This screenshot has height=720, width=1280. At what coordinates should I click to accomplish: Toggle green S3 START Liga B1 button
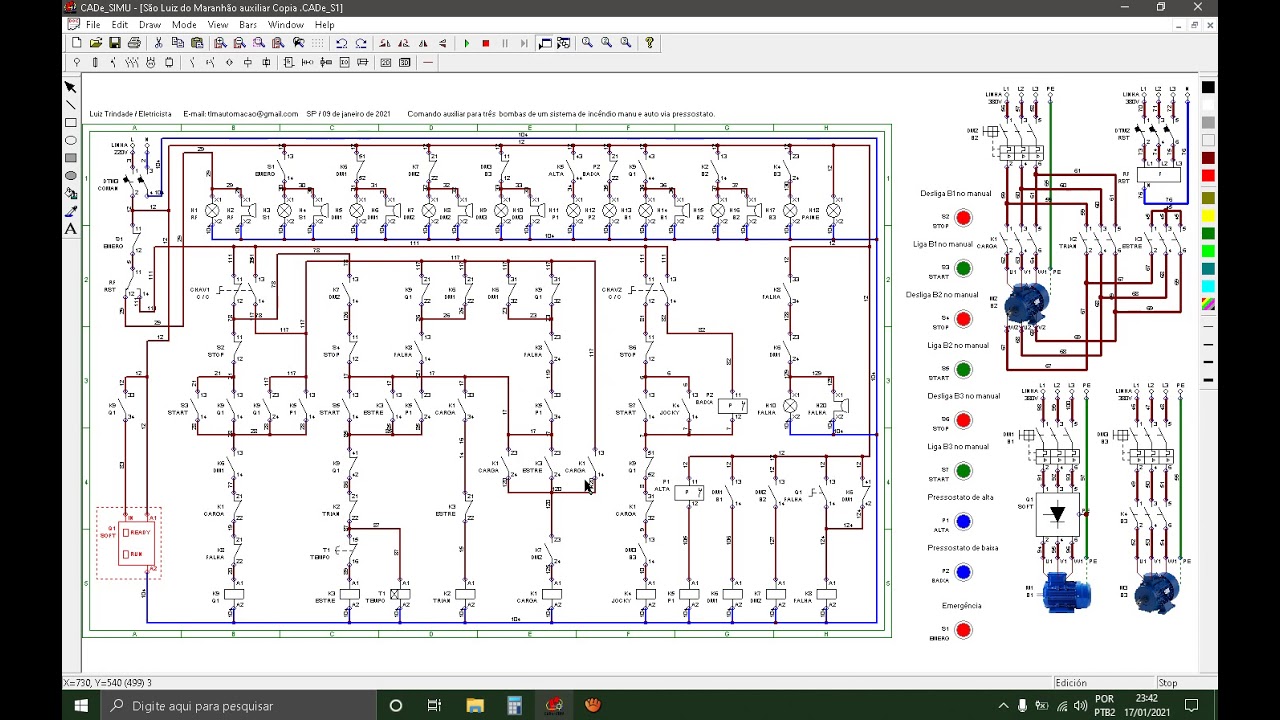point(963,268)
